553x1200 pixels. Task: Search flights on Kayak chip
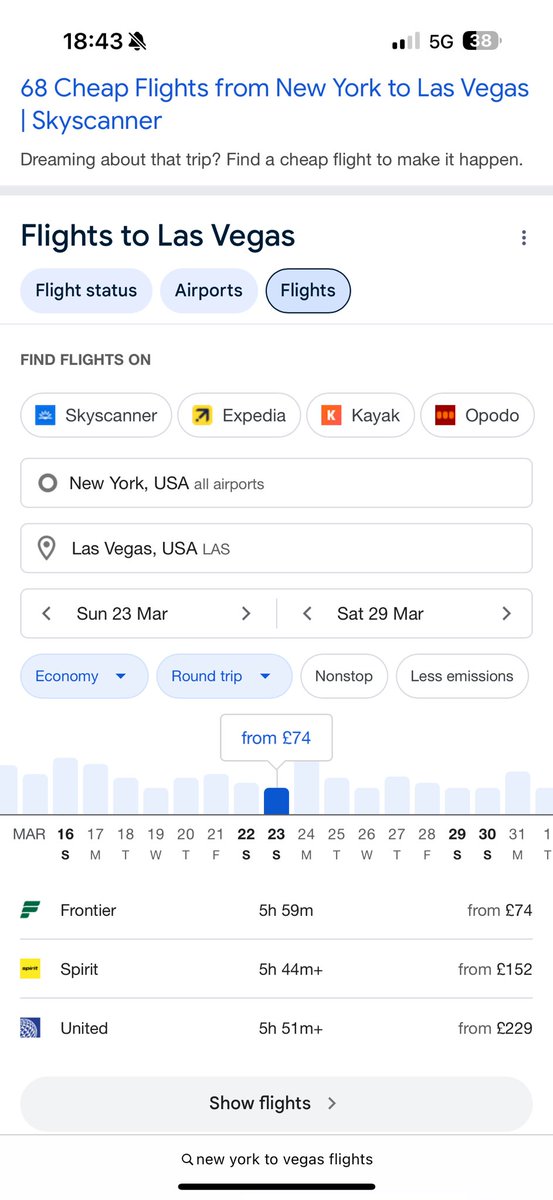pyautogui.click(x=361, y=415)
